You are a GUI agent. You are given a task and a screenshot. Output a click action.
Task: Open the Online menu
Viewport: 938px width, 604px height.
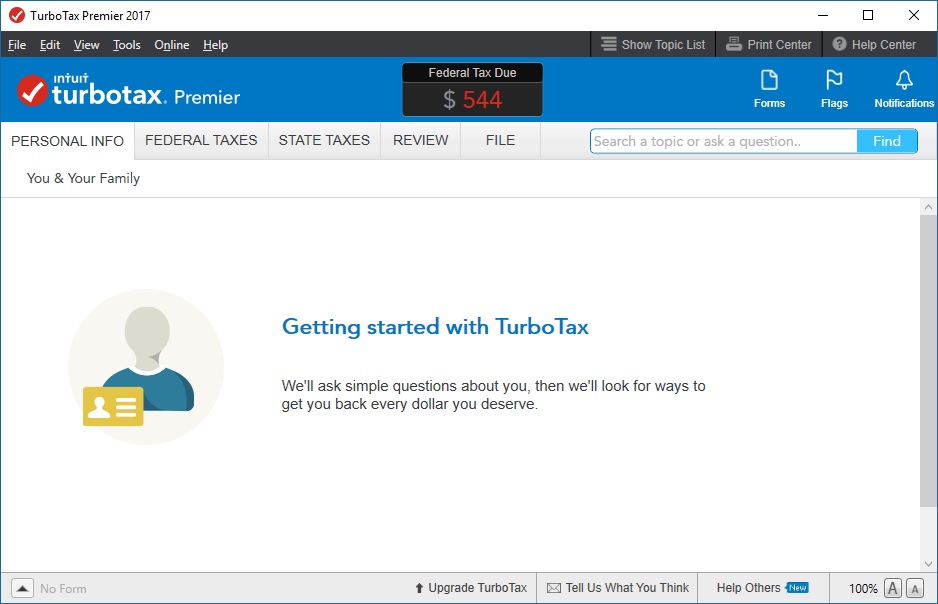(x=172, y=45)
